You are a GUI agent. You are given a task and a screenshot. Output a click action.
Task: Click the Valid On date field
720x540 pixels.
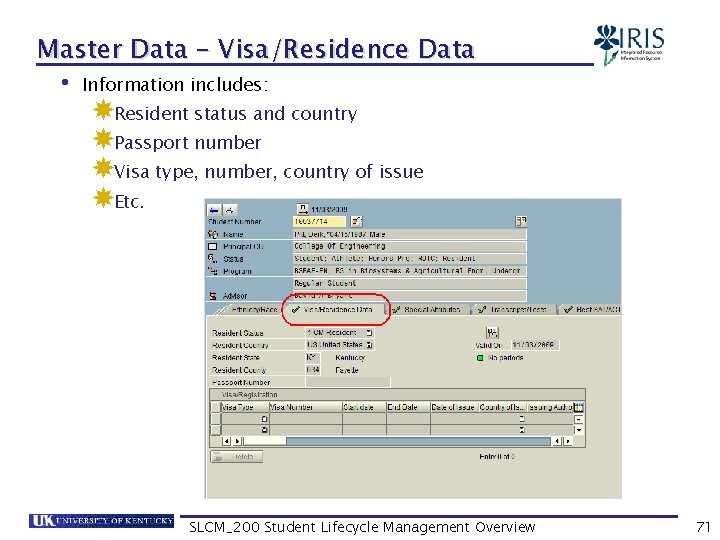[535, 344]
